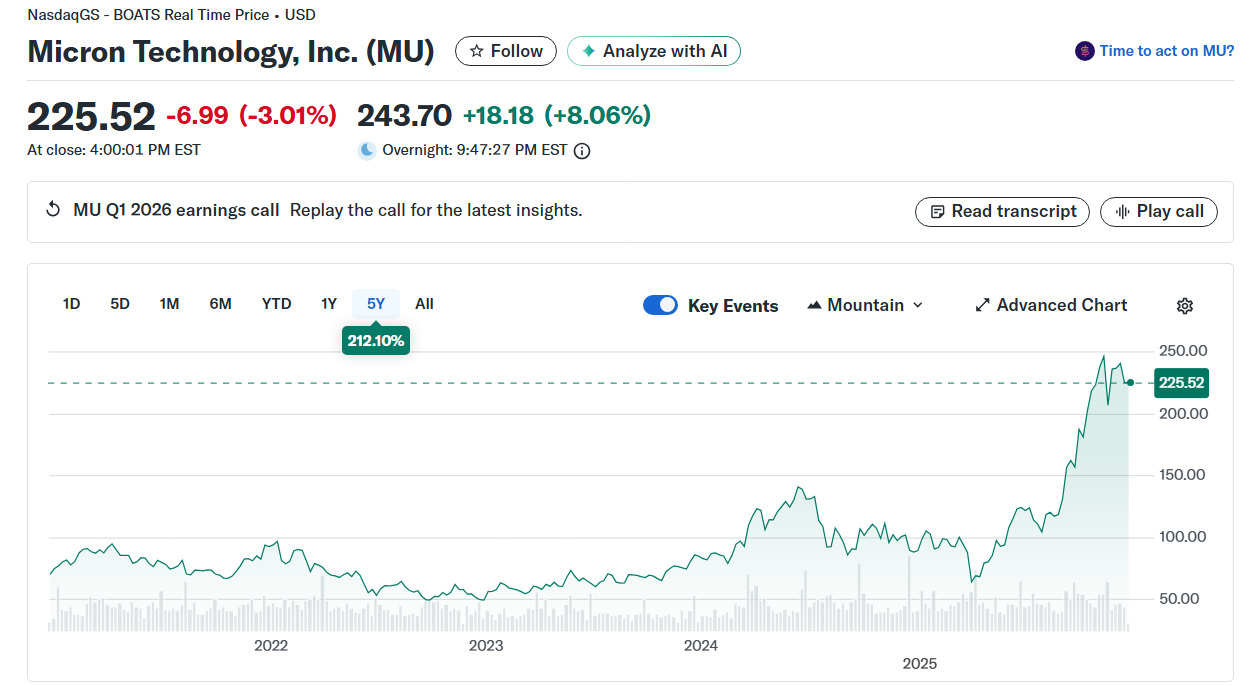1252x686 pixels.
Task: Click the 2024 label on the time axis
Action: (701, 645)
